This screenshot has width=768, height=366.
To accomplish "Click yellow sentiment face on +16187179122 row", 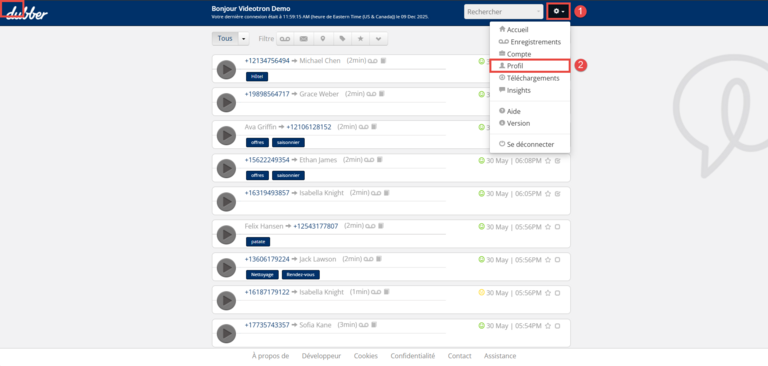I will coord(481,293).
